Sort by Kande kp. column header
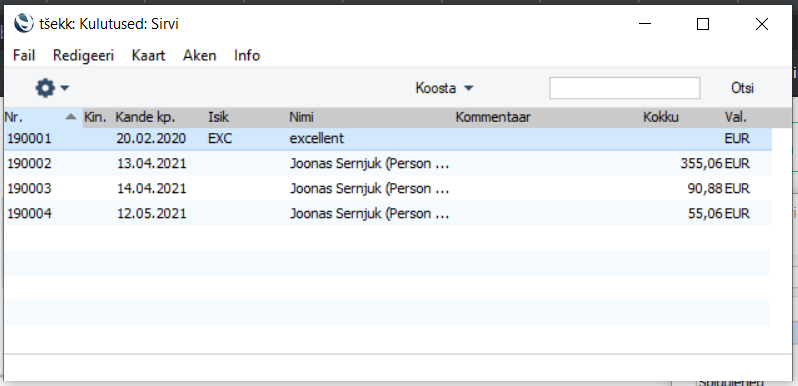Screen dimensions: 798x386 point(145,118)
